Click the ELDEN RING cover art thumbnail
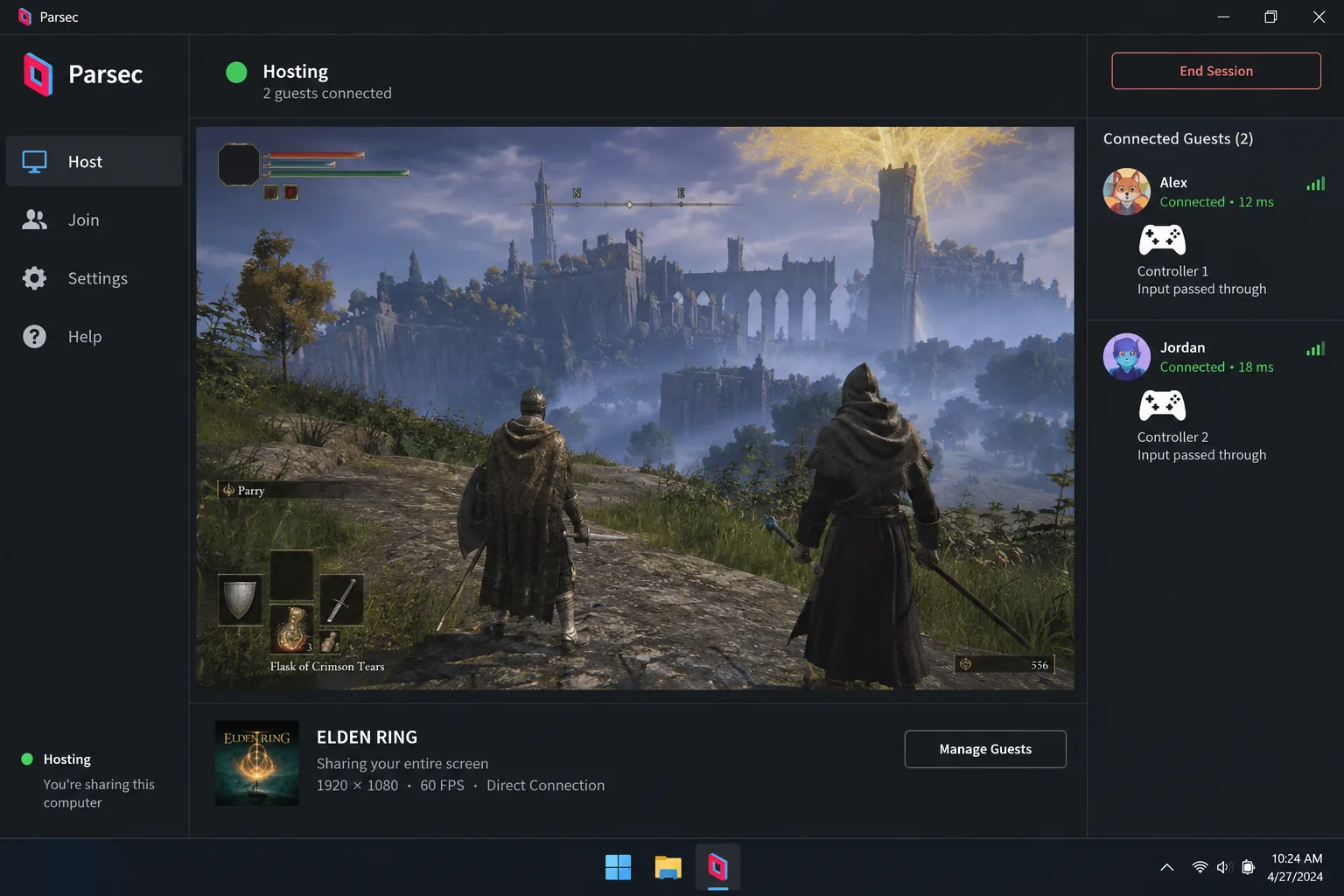The height and width of the screenshot is (896, 1344). click(x=257, y=763)
